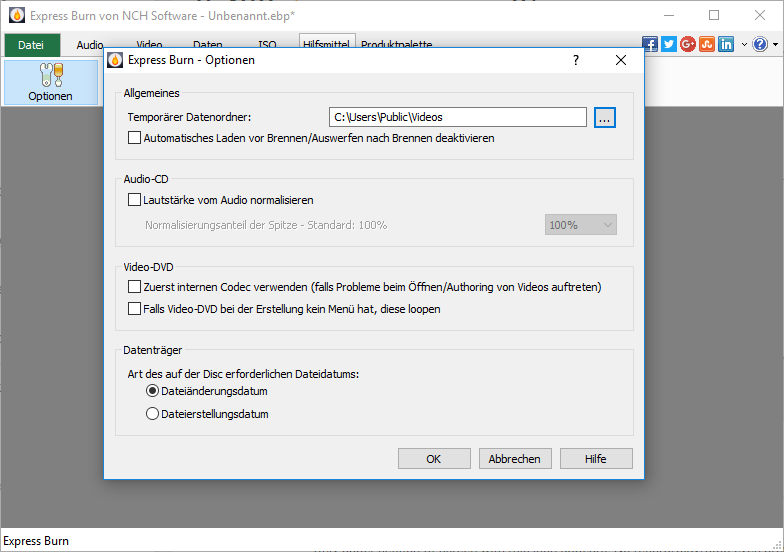Expand the social share dropdown arrow
The height and width of the screenshot is (552, 784).
[x=744, y=44]
